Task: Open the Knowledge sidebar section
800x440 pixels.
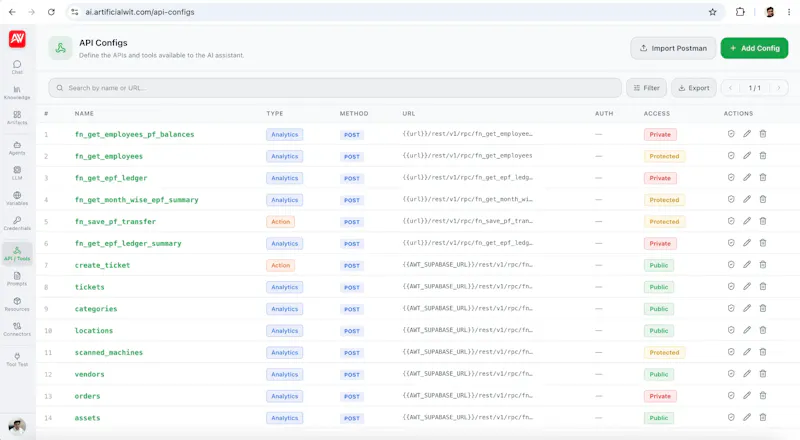Action: pyautogui.click(x=17, y=92)
